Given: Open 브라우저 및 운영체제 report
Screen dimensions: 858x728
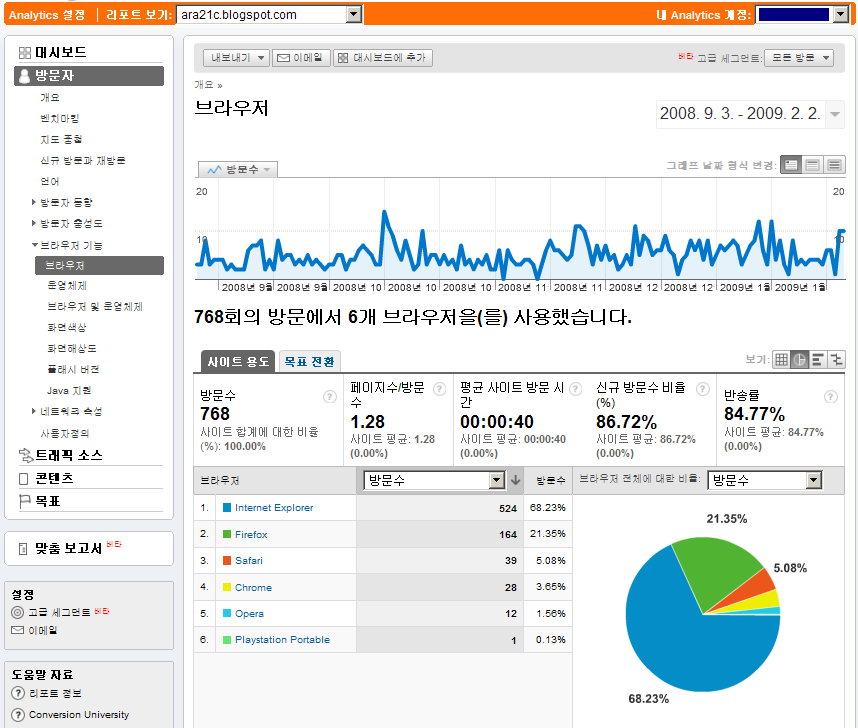Looking at the screenshot, I should (95, 307).
